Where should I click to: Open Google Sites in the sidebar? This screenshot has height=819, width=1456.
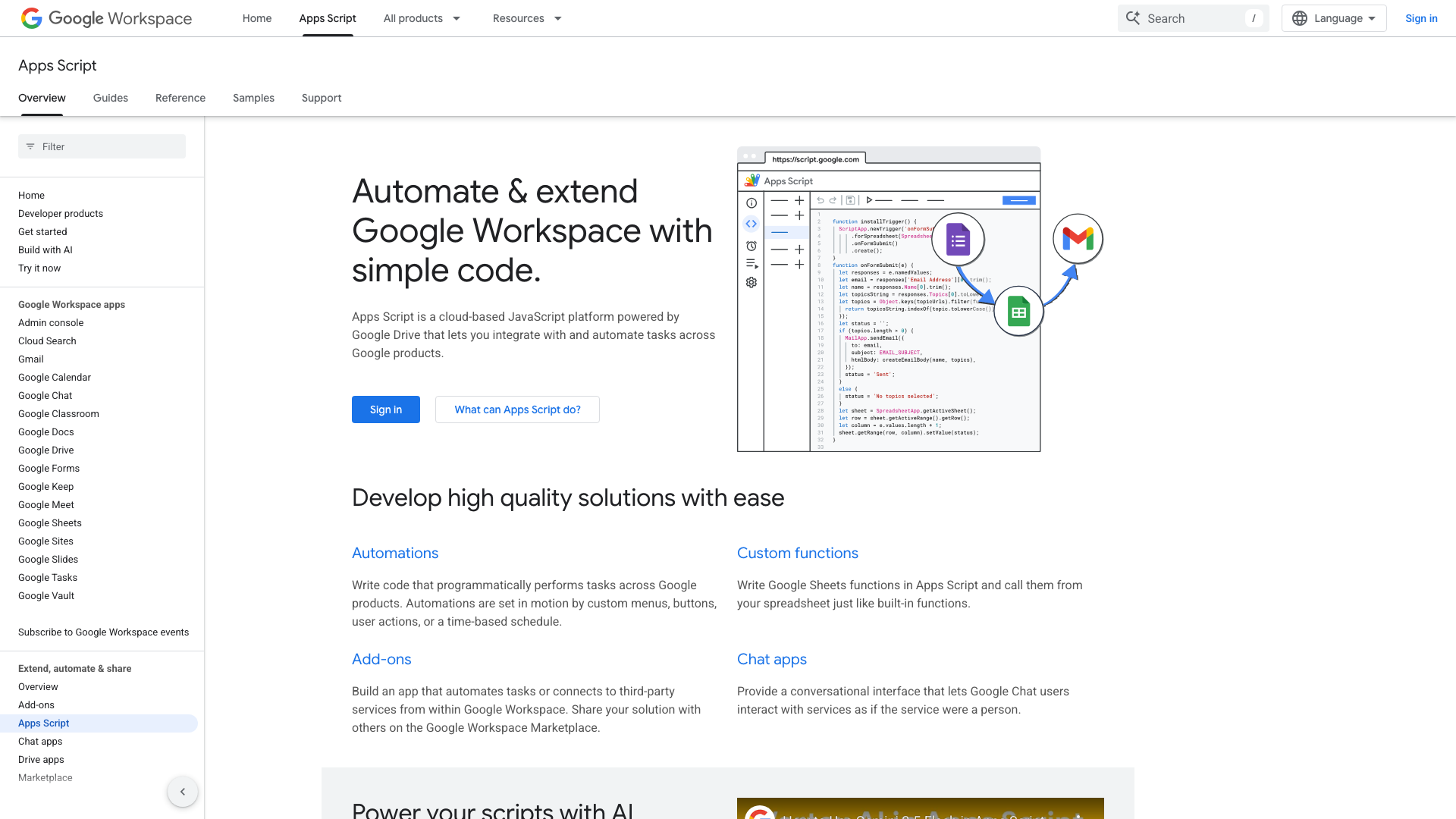pos(45,541)
